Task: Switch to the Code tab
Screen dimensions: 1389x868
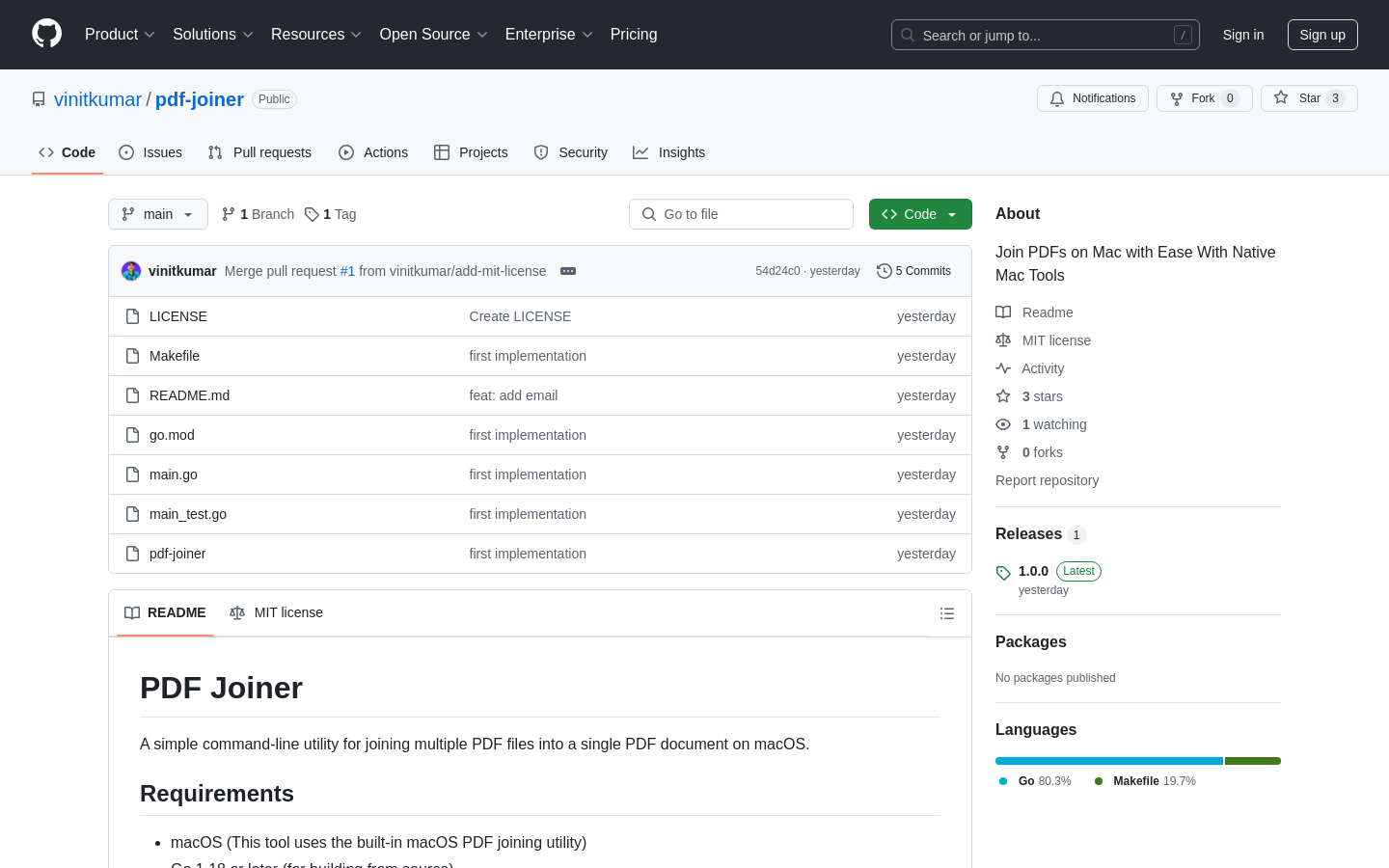Action: click(x=68, y=152)
